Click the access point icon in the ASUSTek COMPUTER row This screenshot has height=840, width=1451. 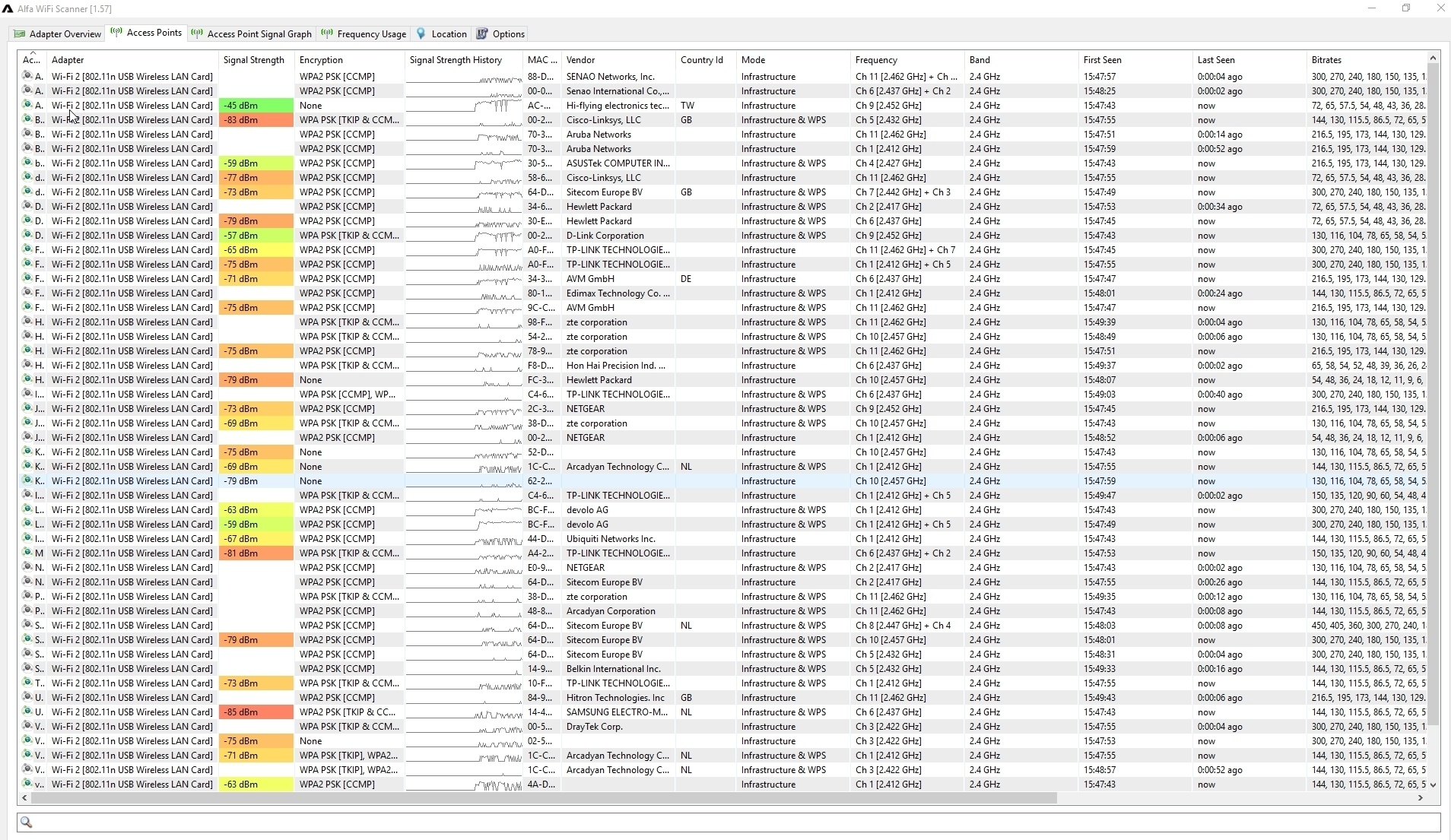(27, 163)
